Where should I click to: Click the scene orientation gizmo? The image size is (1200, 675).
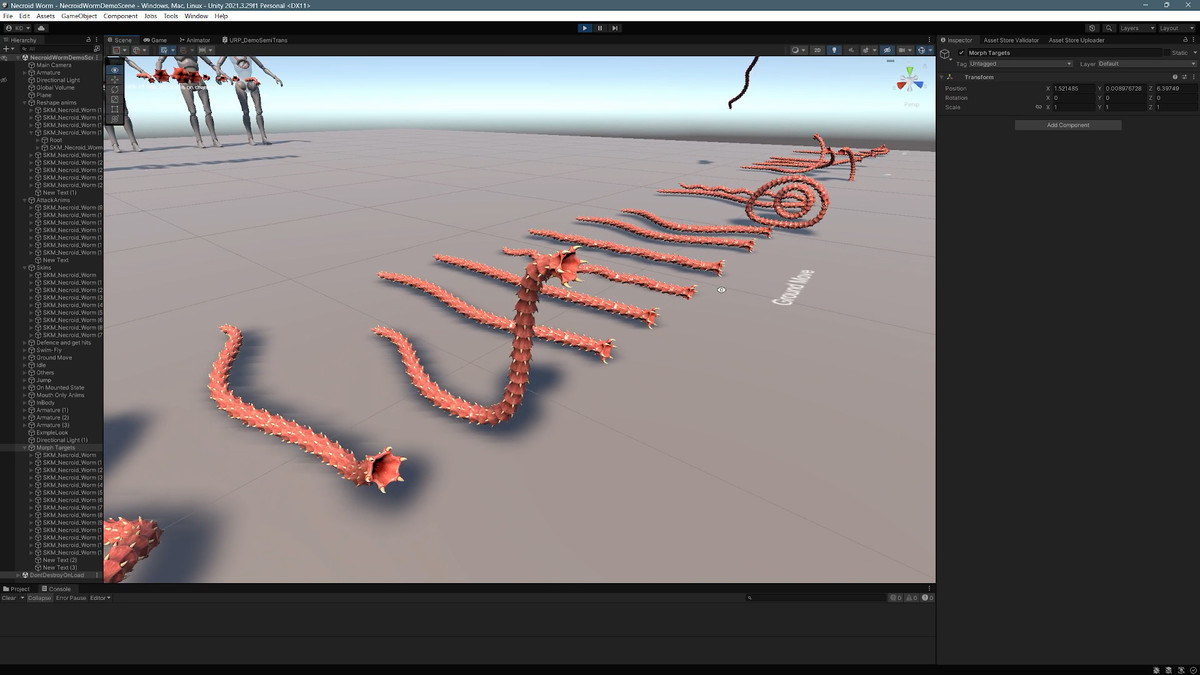click(x=910, y=80)
